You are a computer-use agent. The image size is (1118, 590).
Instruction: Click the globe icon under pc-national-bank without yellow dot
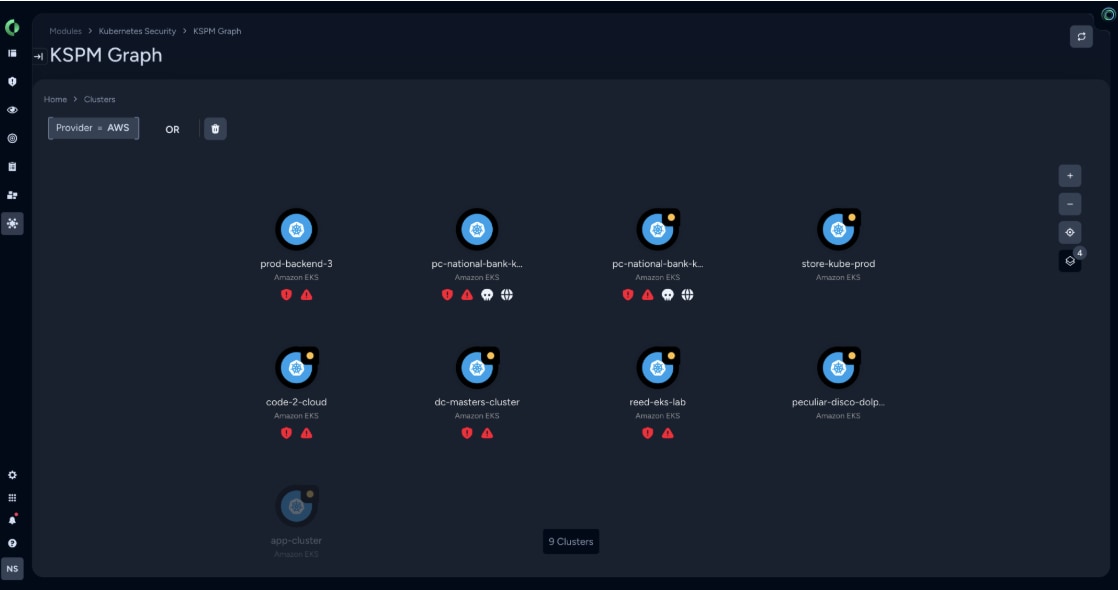(x=507, y=295)
